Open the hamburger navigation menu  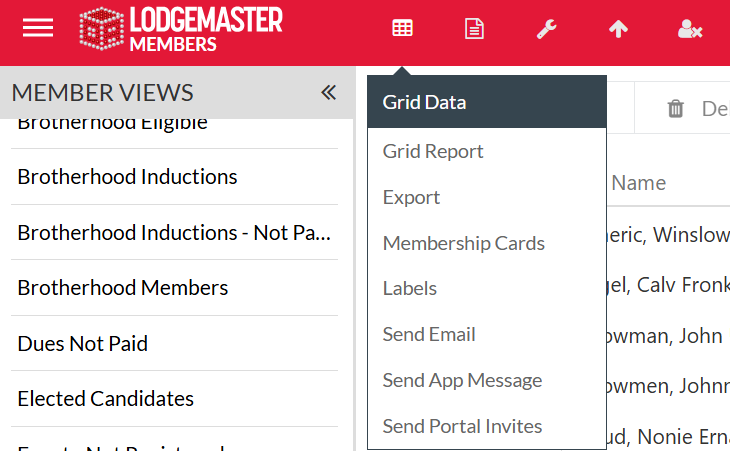pyautogui.click(x=38, y=28)
